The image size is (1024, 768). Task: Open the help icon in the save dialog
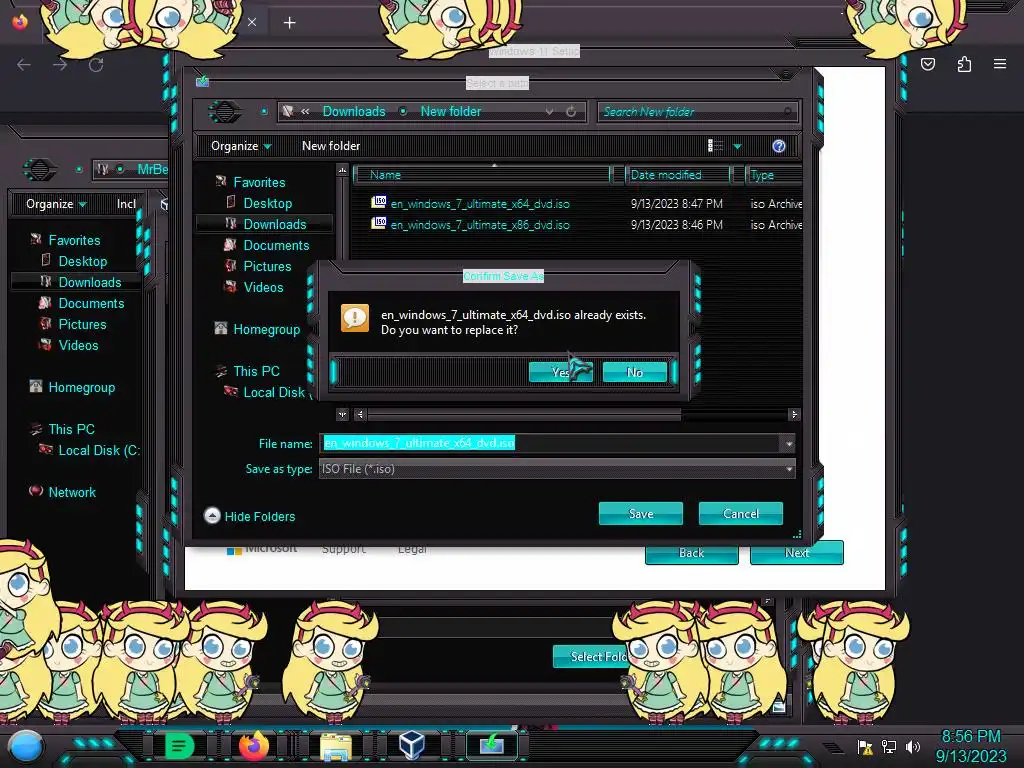point(778,146)
